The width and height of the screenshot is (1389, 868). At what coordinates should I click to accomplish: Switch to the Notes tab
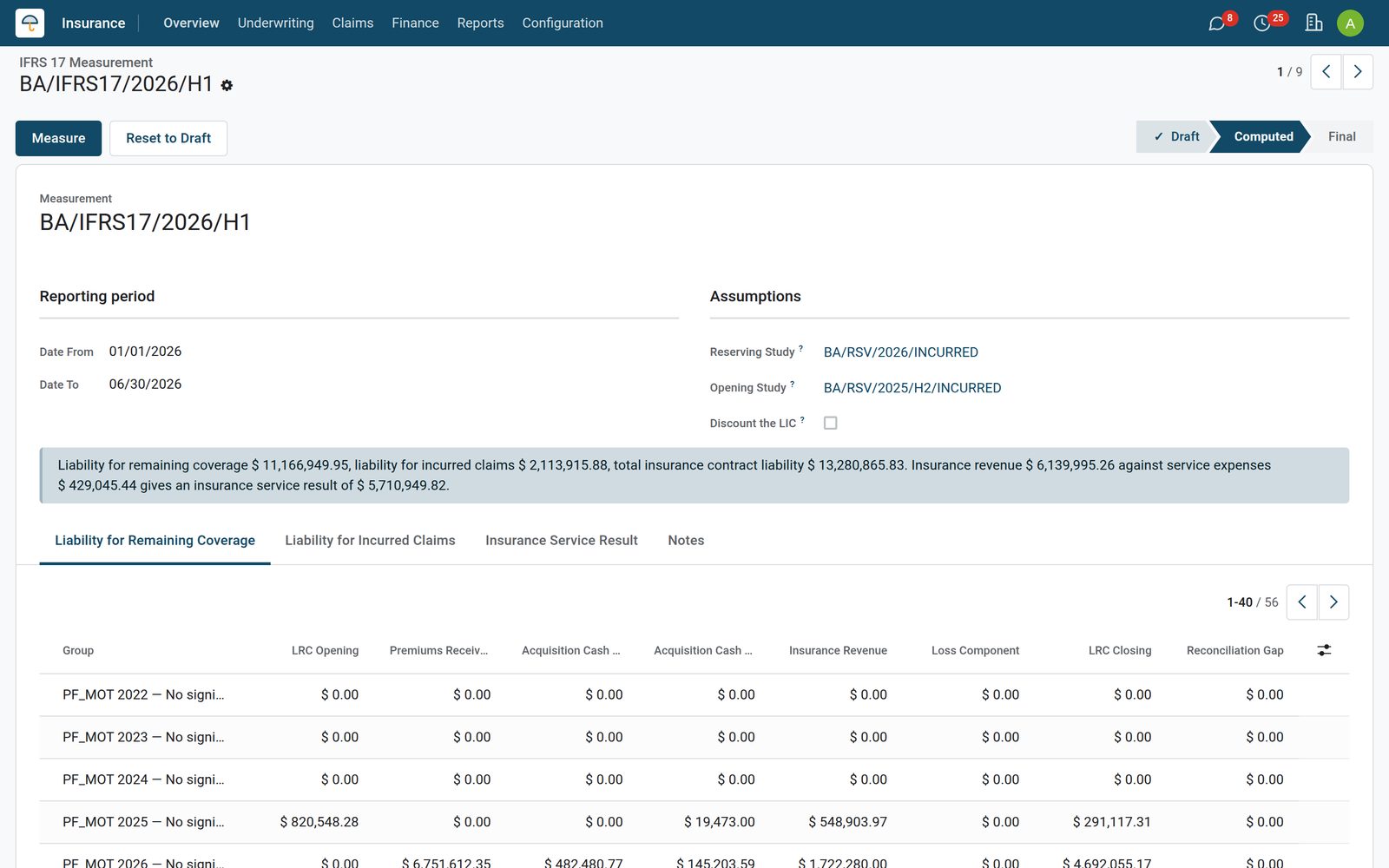pos(686,540)
